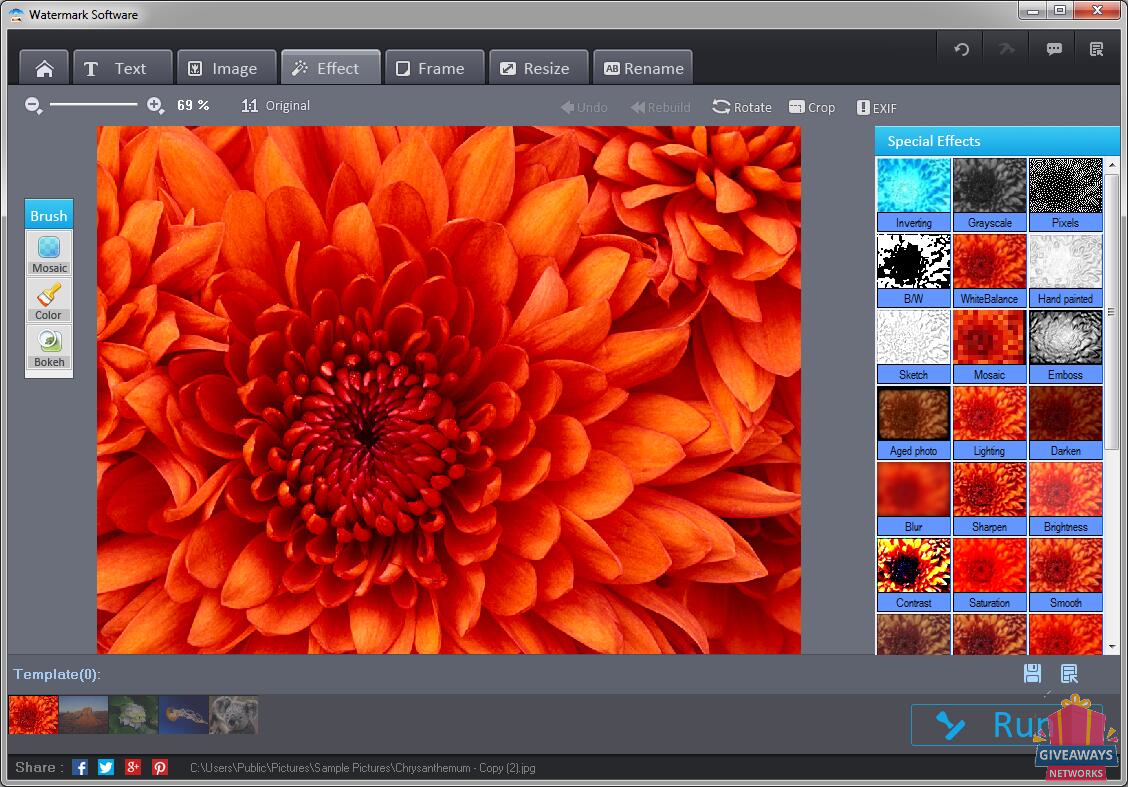The image size is (1128, 787).
Task: Select the Bokeh brush tool
Action: [x=49, y=347]
